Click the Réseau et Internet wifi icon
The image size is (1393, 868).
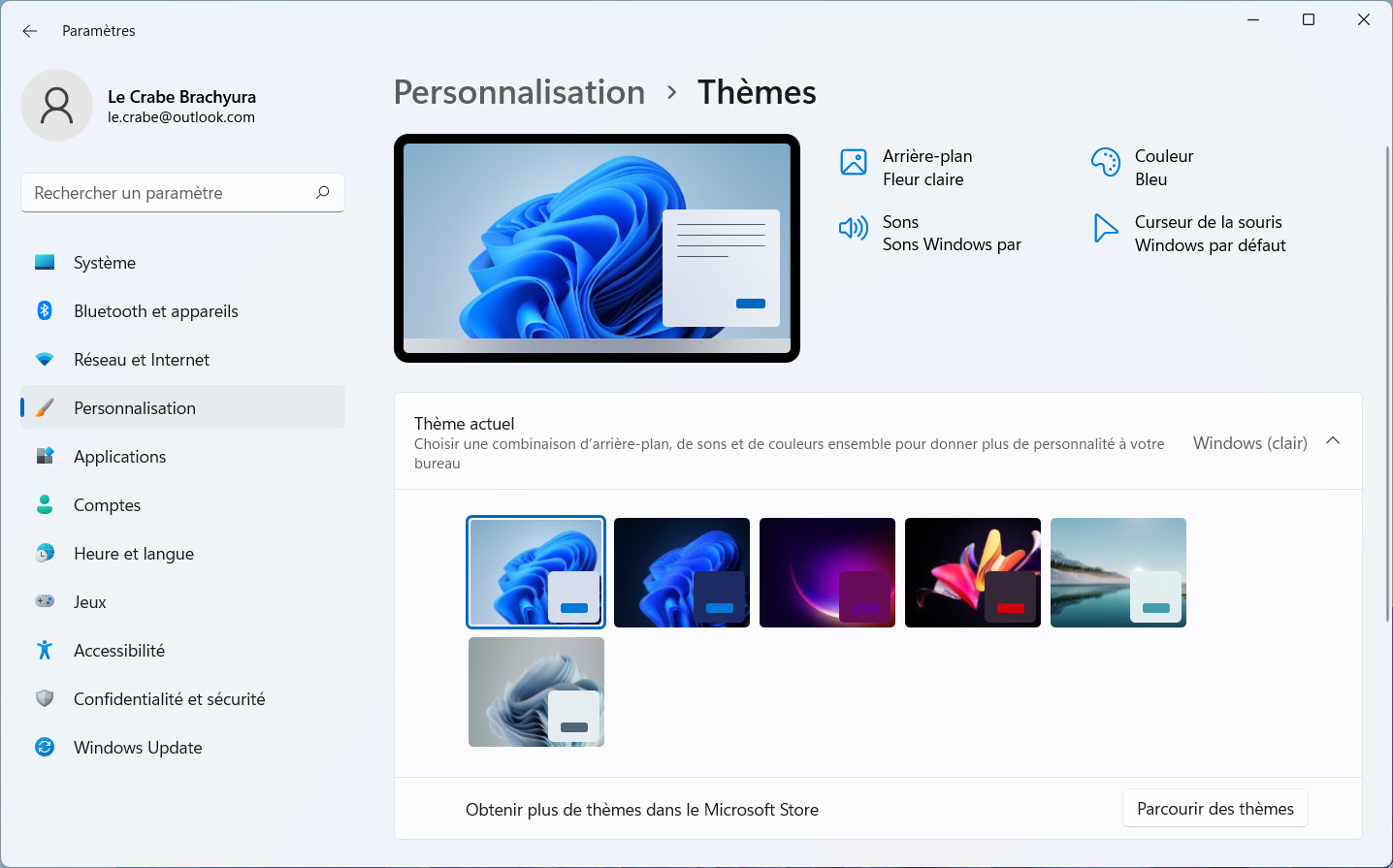(45, 359)
